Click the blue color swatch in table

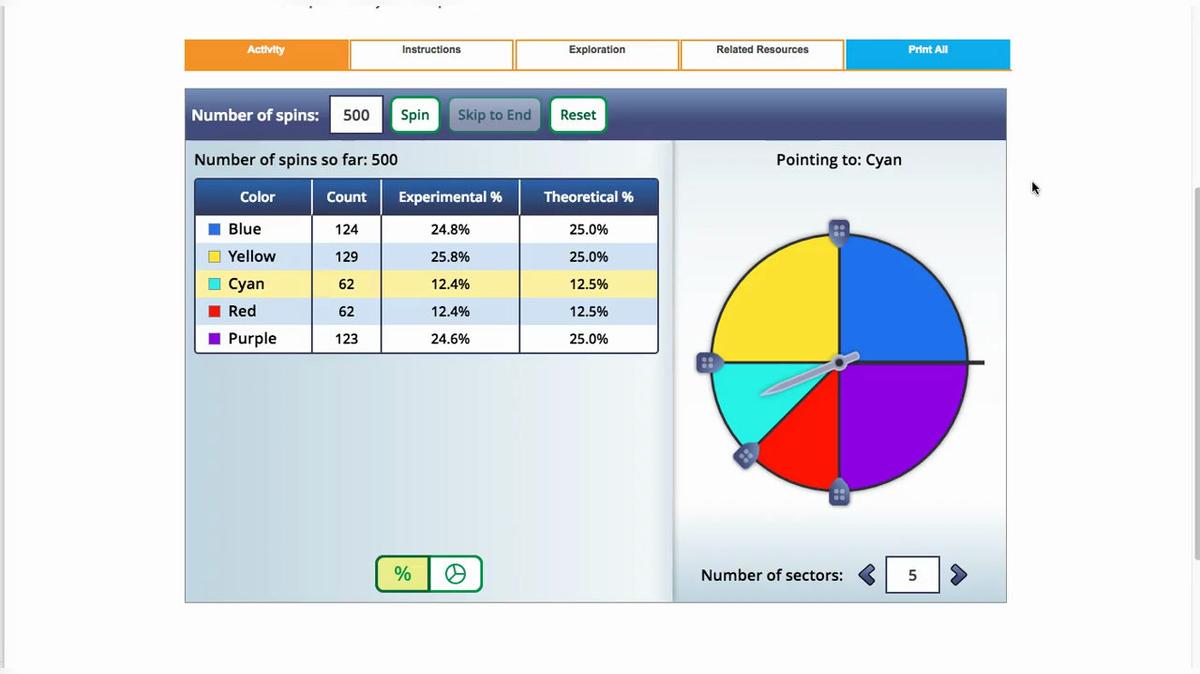coord(214,229)
